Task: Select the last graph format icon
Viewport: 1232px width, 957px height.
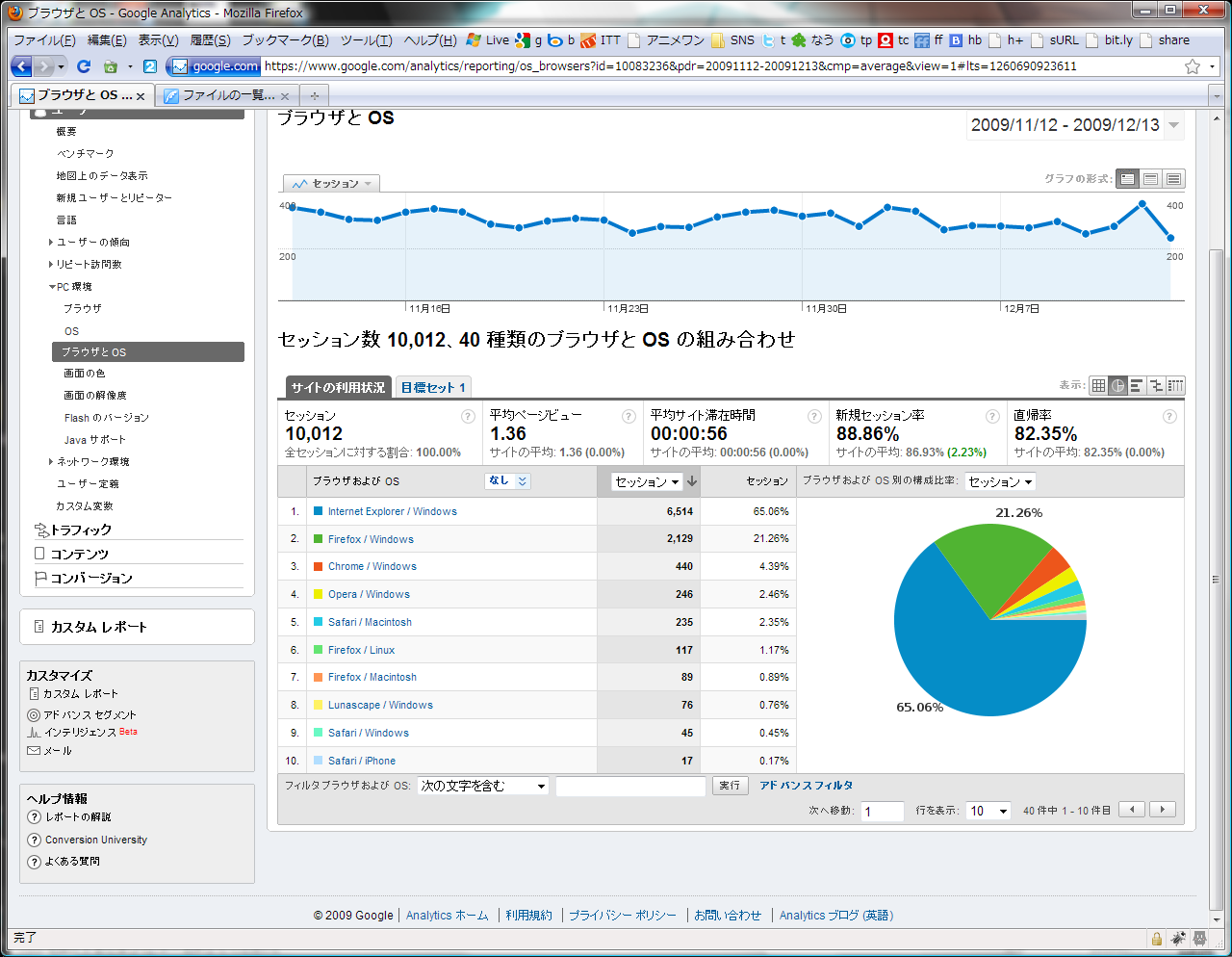Action: tap(1173, 179)
